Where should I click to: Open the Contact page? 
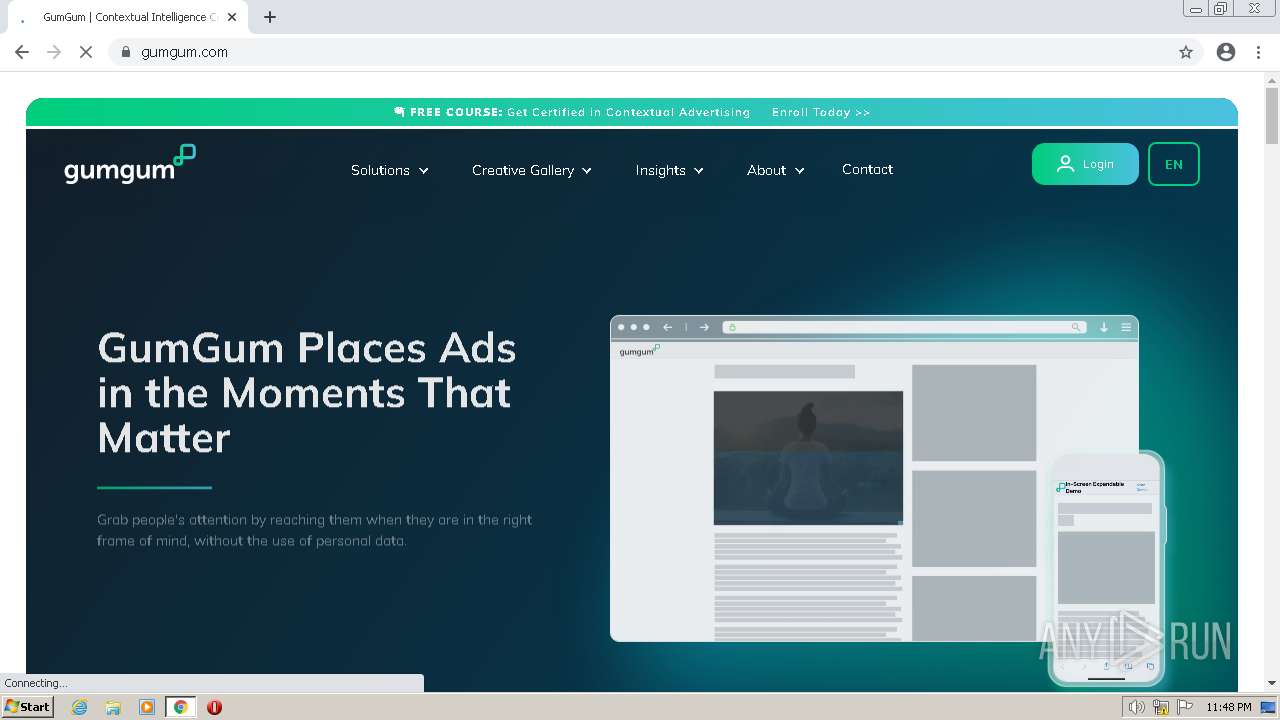867,169
